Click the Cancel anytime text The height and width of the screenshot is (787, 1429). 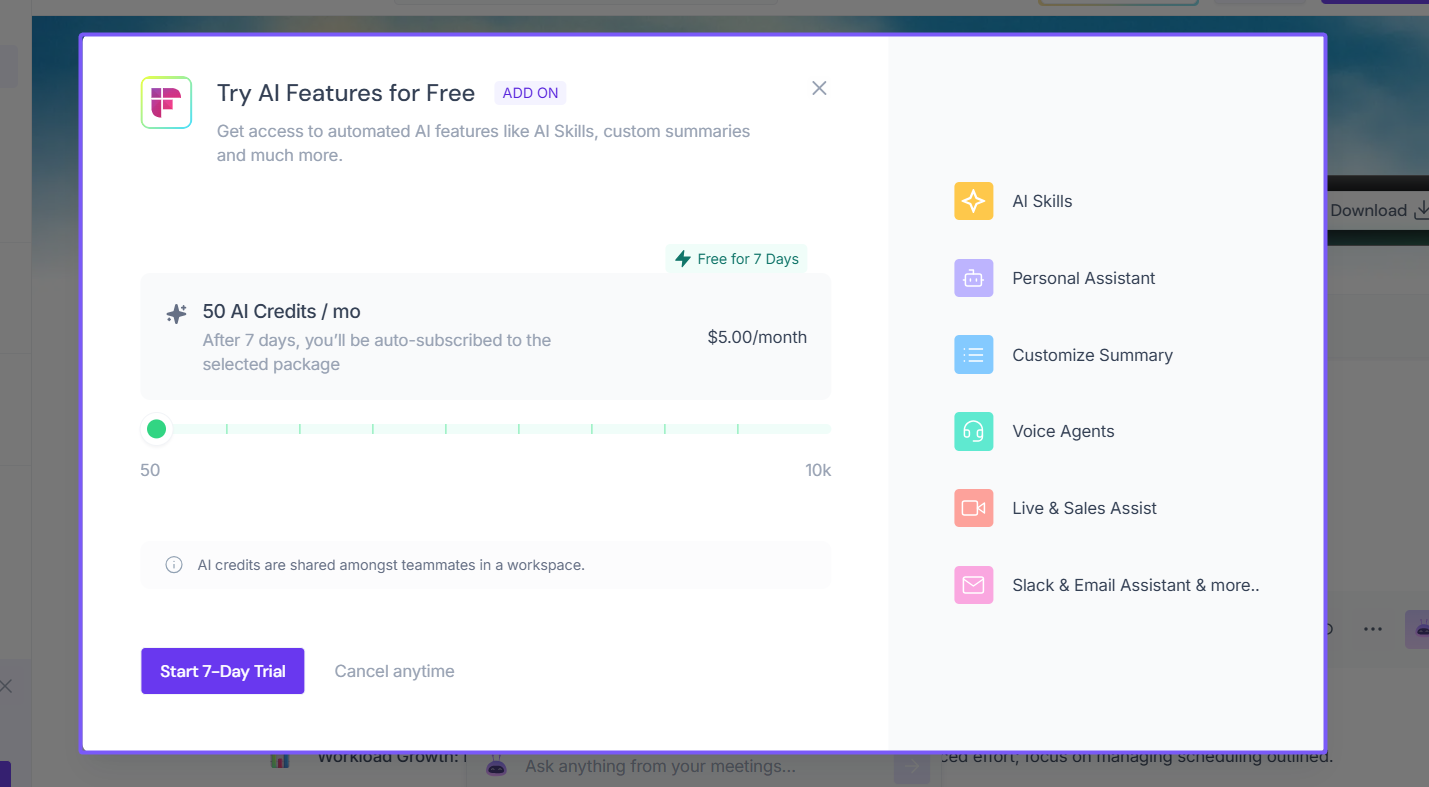point(394,671)
